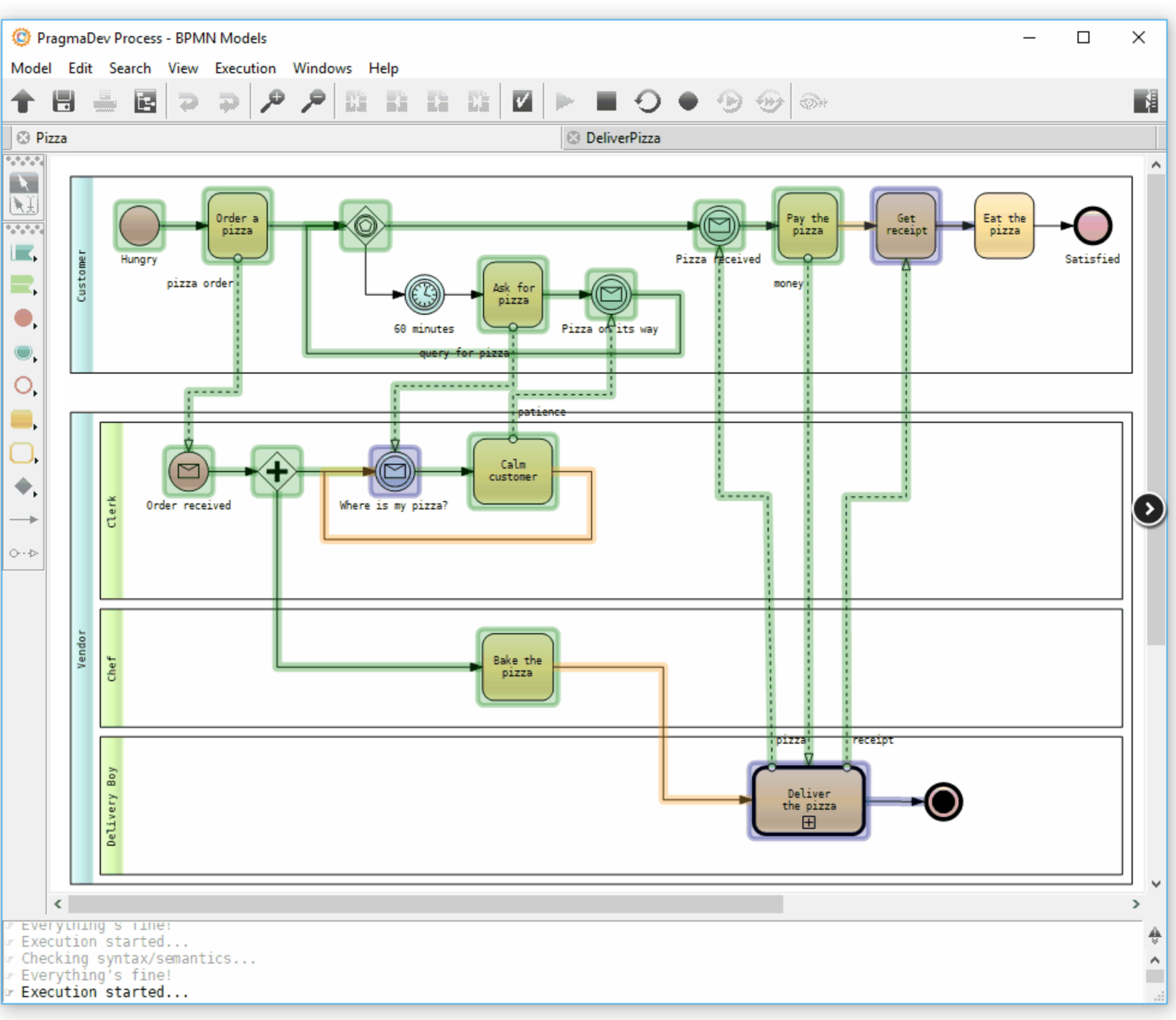Click the go up arrow toolbar icon
The width and height of the screenshot is (1176, 1020).
coord(23,102)
